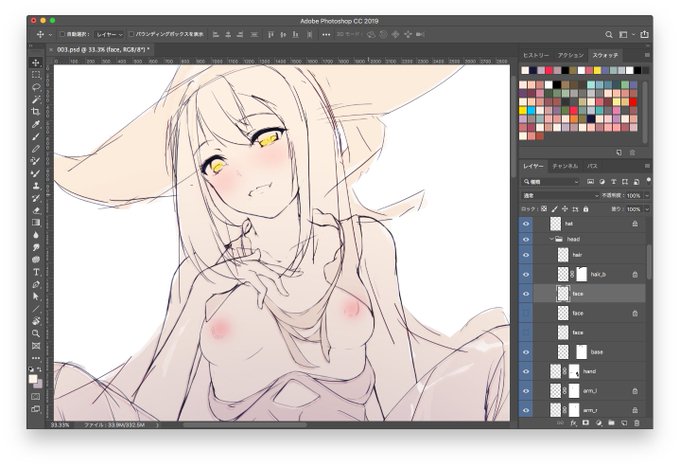This screenshot has height=467, width=680.
Task: Open the search magnifier in options bar
Action: (x=609, y=34)
